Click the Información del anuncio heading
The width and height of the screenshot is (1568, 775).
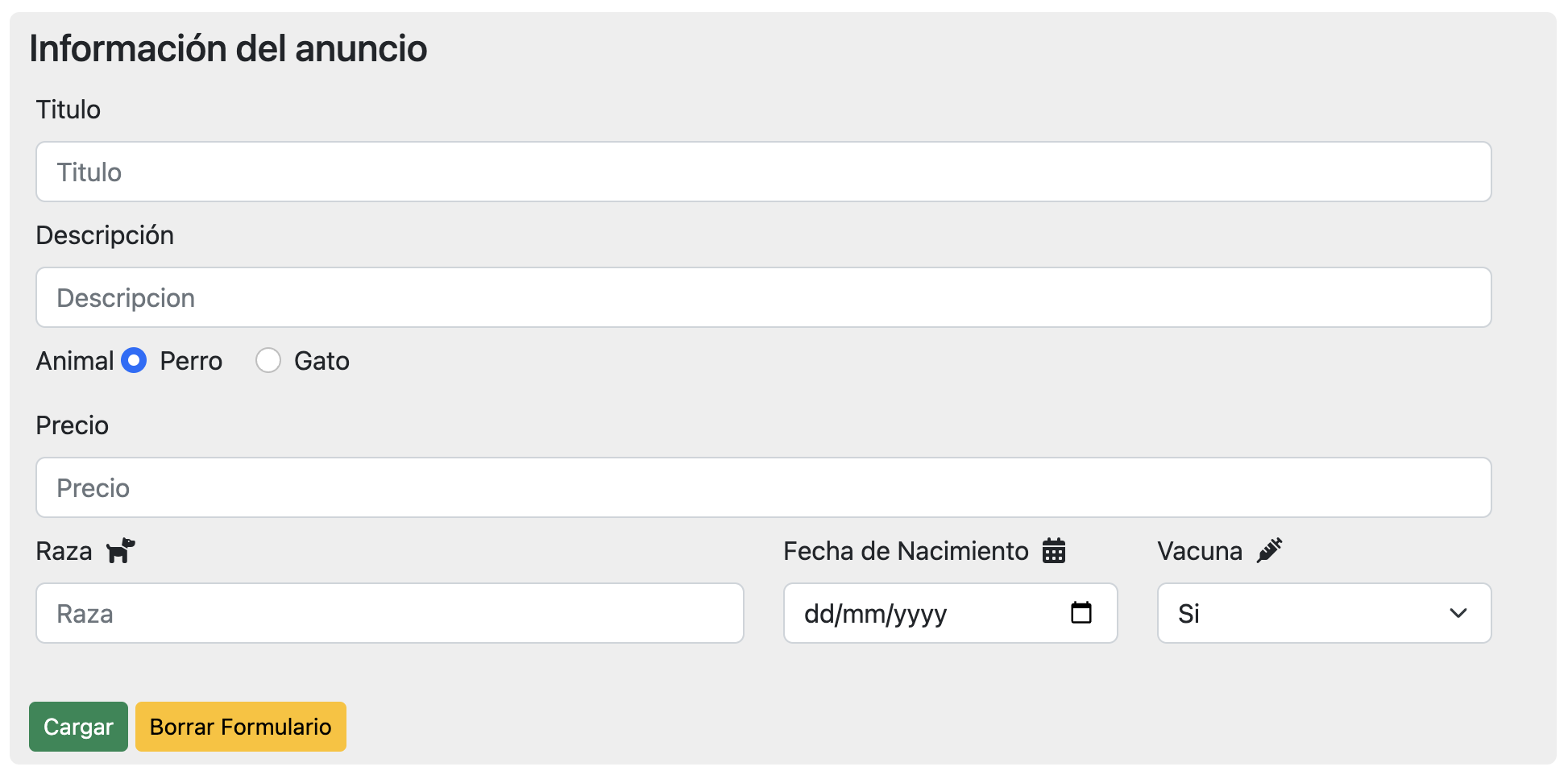pos(227,48)
